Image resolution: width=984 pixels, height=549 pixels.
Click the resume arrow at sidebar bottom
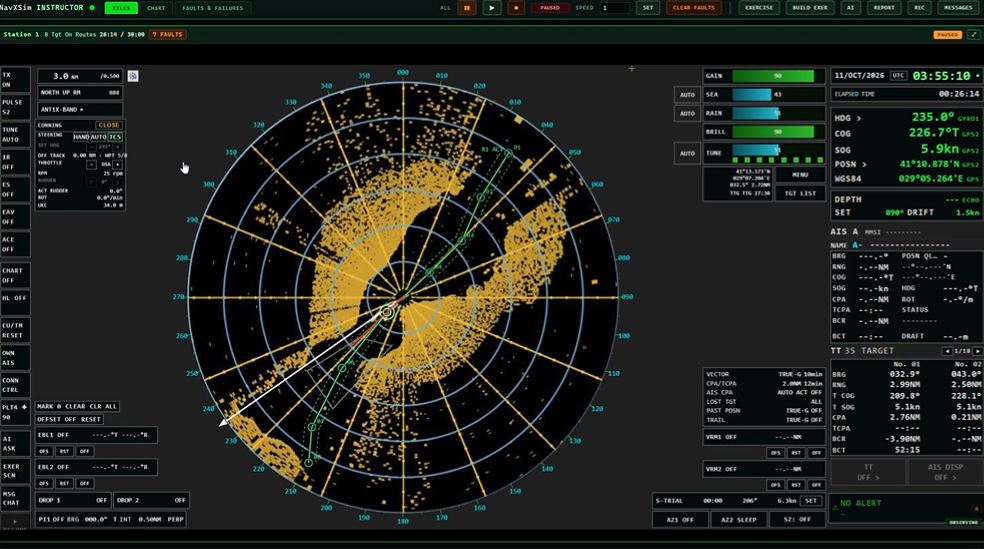pos(15,521)
